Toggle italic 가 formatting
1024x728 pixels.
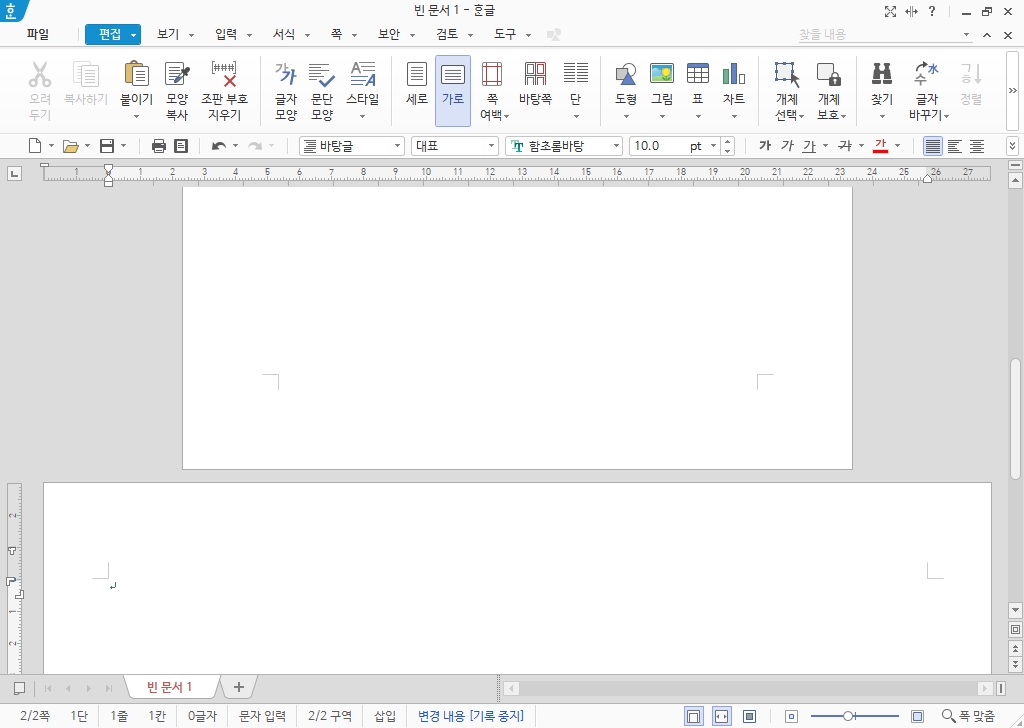(x=788, y=146)
